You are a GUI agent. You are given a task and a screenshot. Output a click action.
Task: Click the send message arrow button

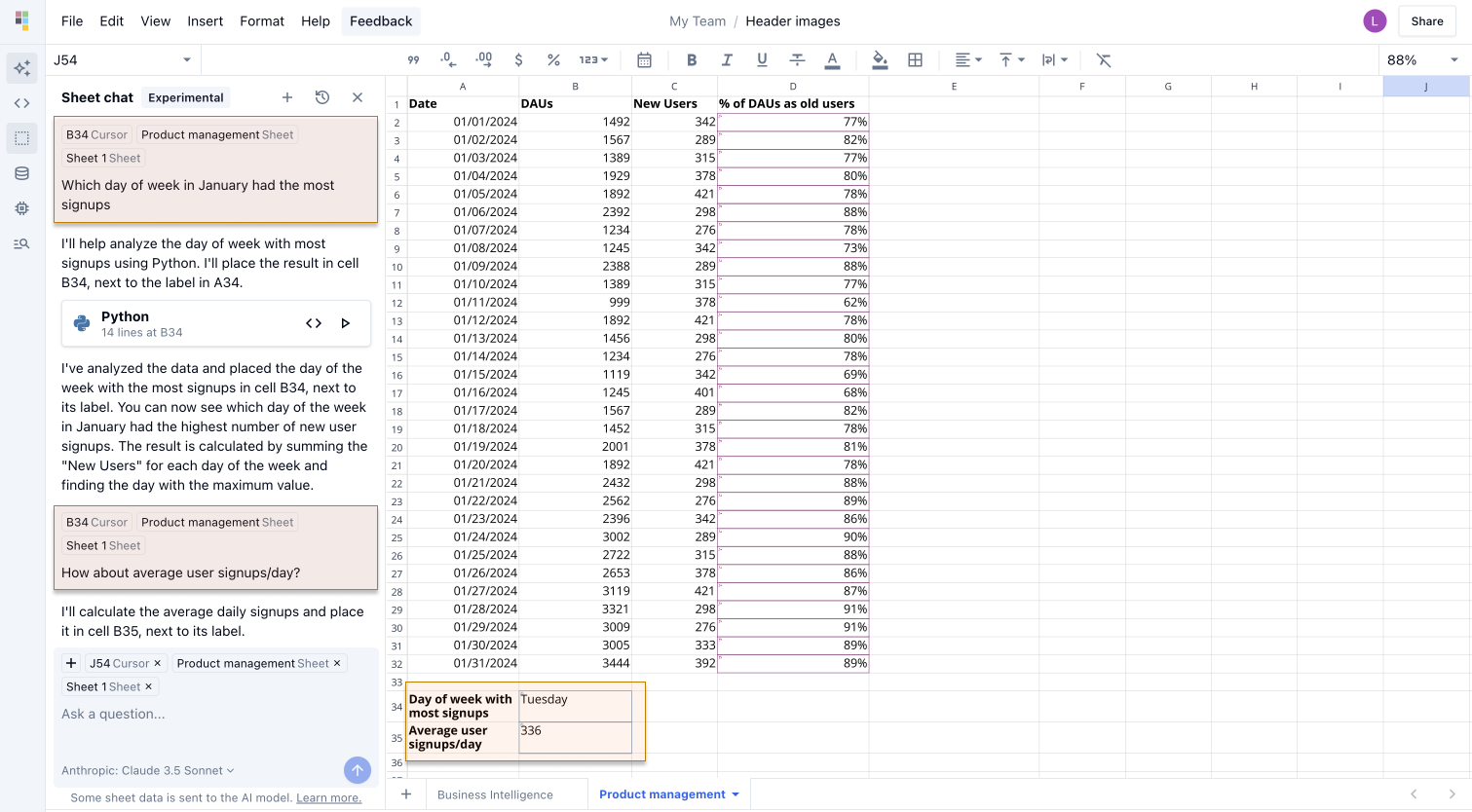358,770
